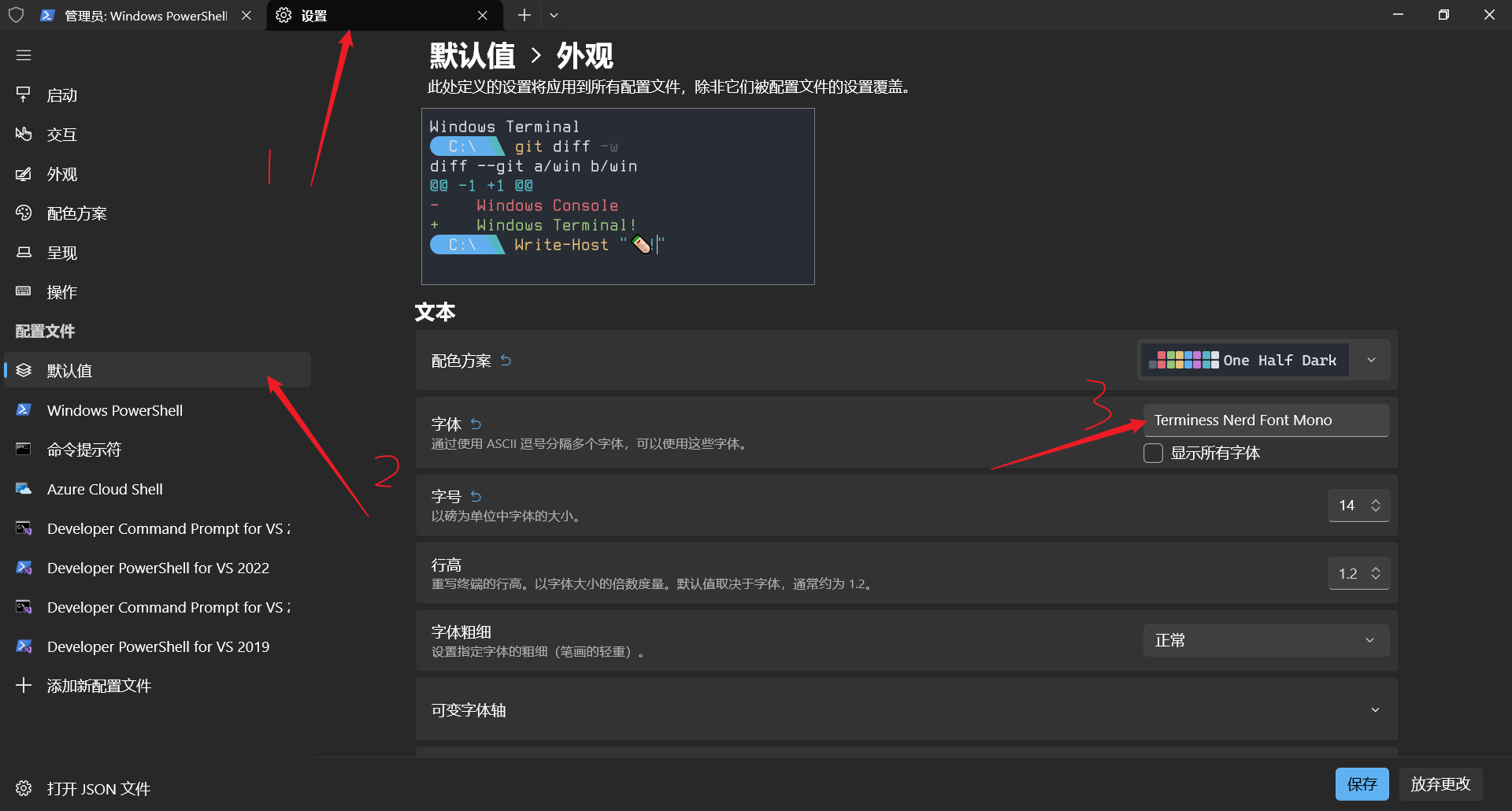Image resolution: width=1512 pixels, height=811 pixels.
Task: Open the 操作 settings page
Action: tap(157, 292)
